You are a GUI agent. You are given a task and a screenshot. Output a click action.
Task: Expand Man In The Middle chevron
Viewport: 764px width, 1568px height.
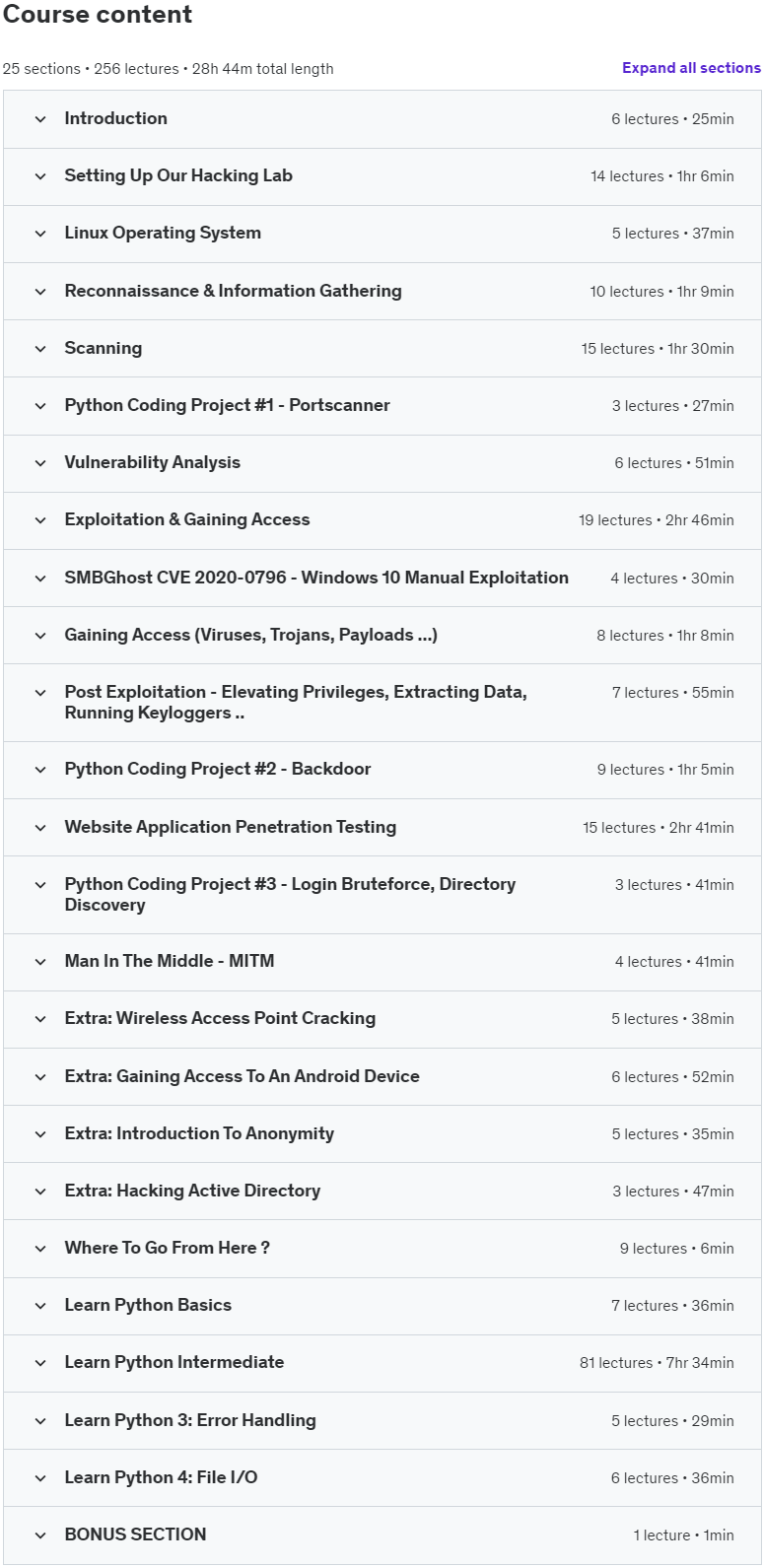40,962
